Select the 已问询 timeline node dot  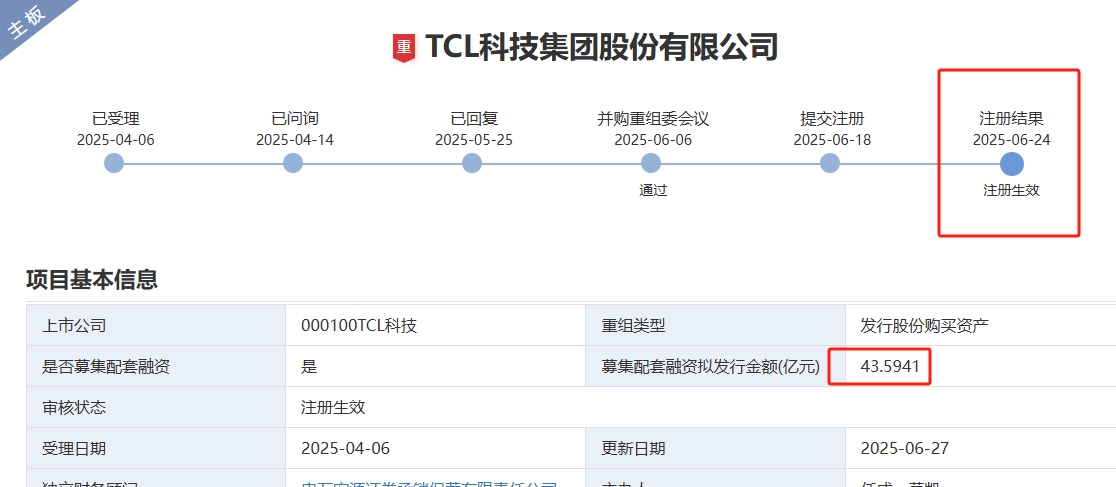coord(293,163)
